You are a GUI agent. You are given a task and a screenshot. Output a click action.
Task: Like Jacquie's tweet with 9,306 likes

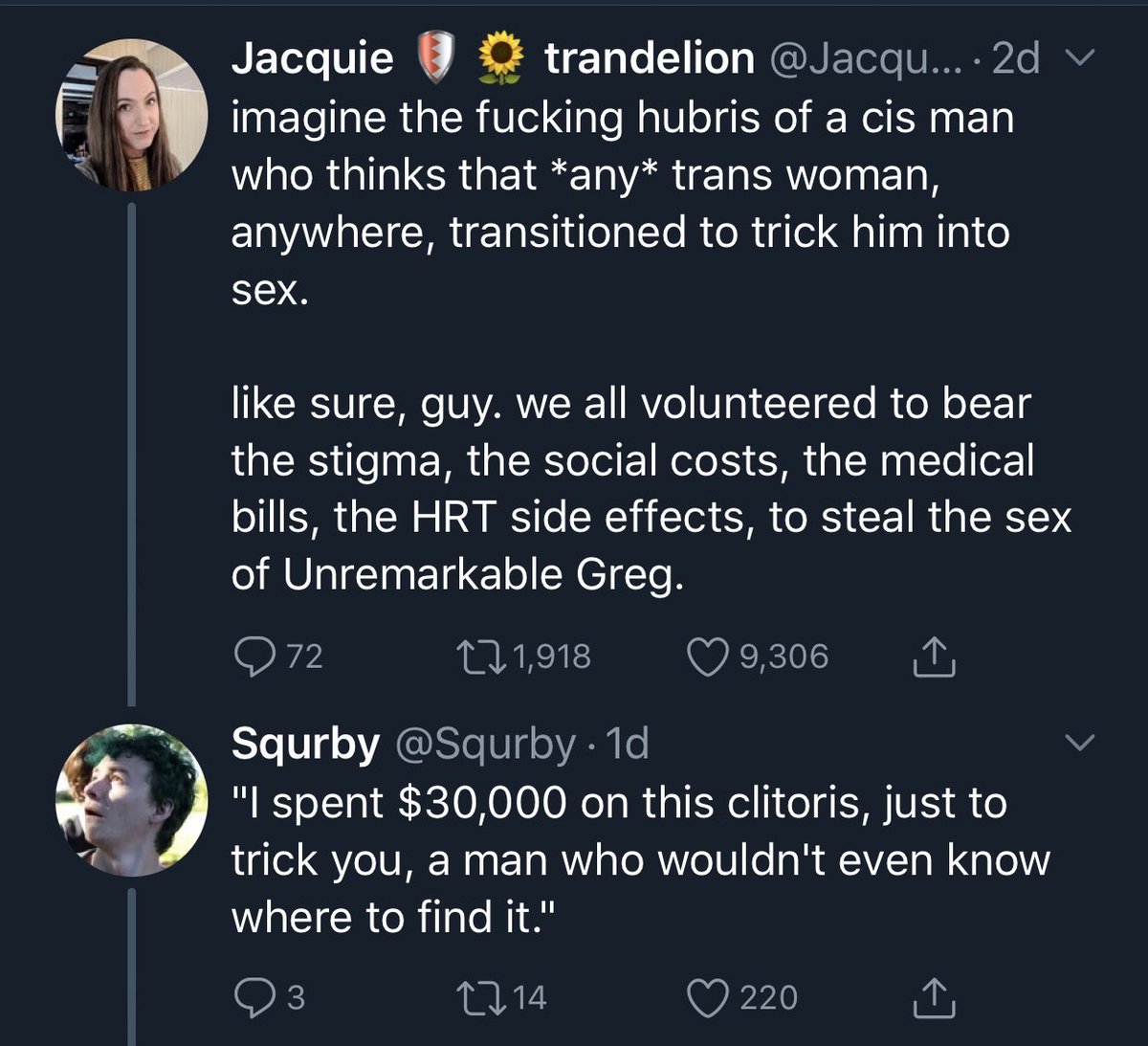(708, 657)
